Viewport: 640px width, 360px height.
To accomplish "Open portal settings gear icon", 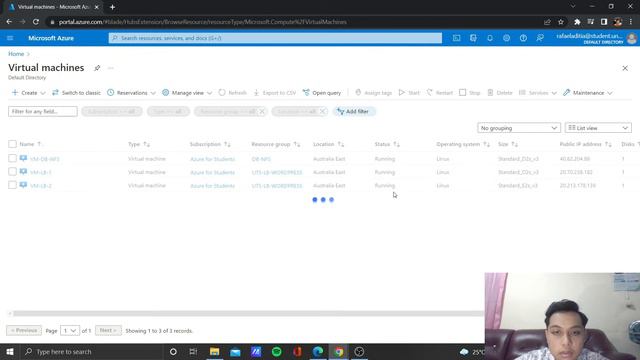I will 507,38.
